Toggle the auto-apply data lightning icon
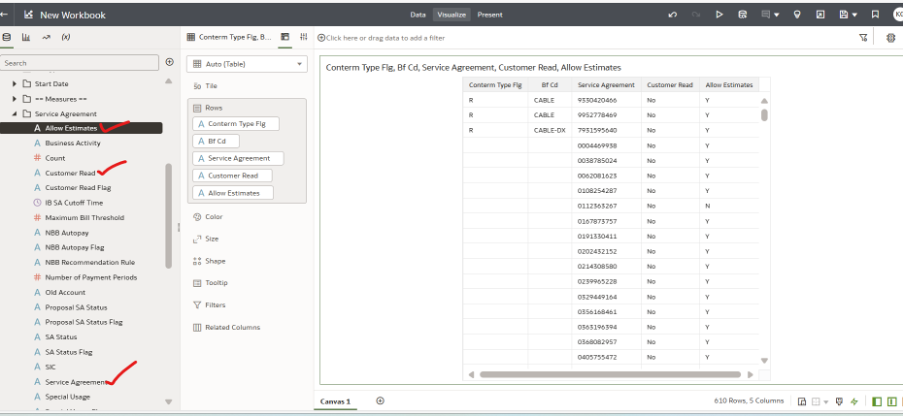 click(853, 401)
